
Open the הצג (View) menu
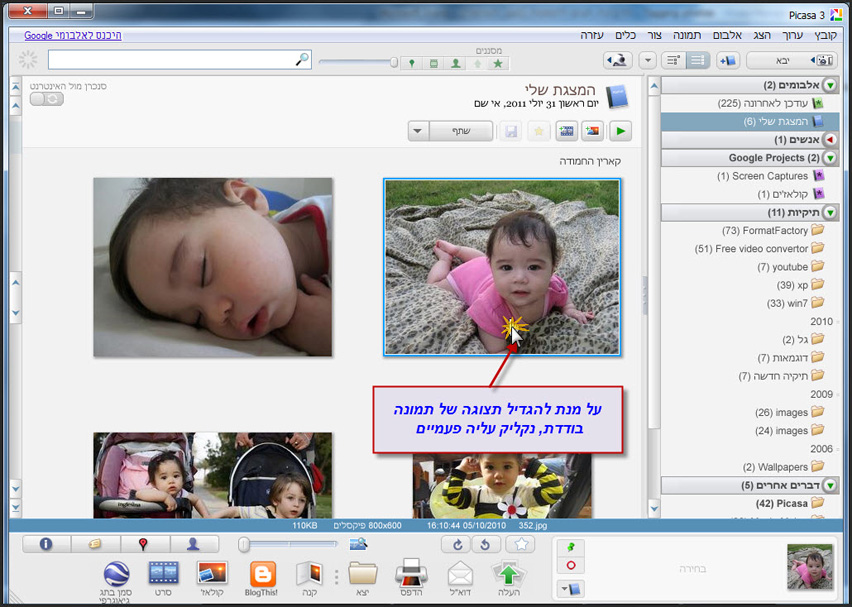pos(762,35)
